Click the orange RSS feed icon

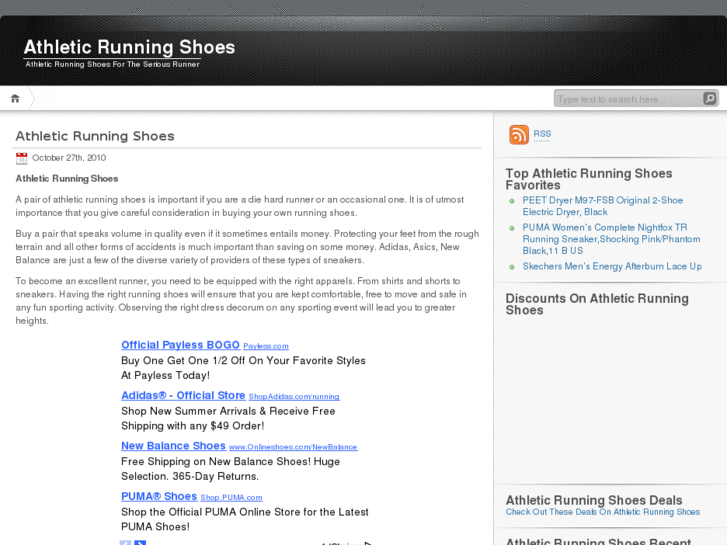pos(519,135)
